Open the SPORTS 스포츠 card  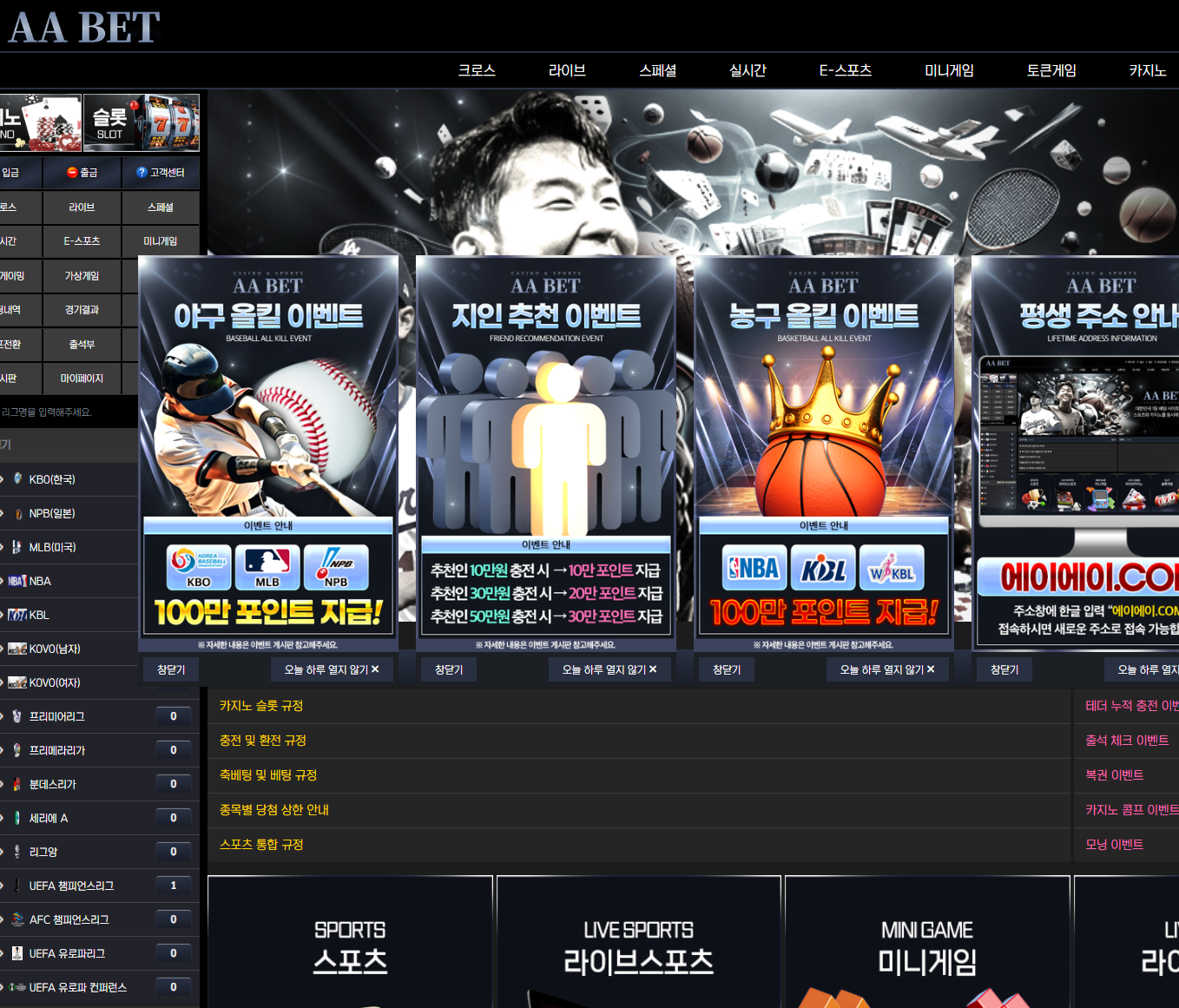(350, 942)
